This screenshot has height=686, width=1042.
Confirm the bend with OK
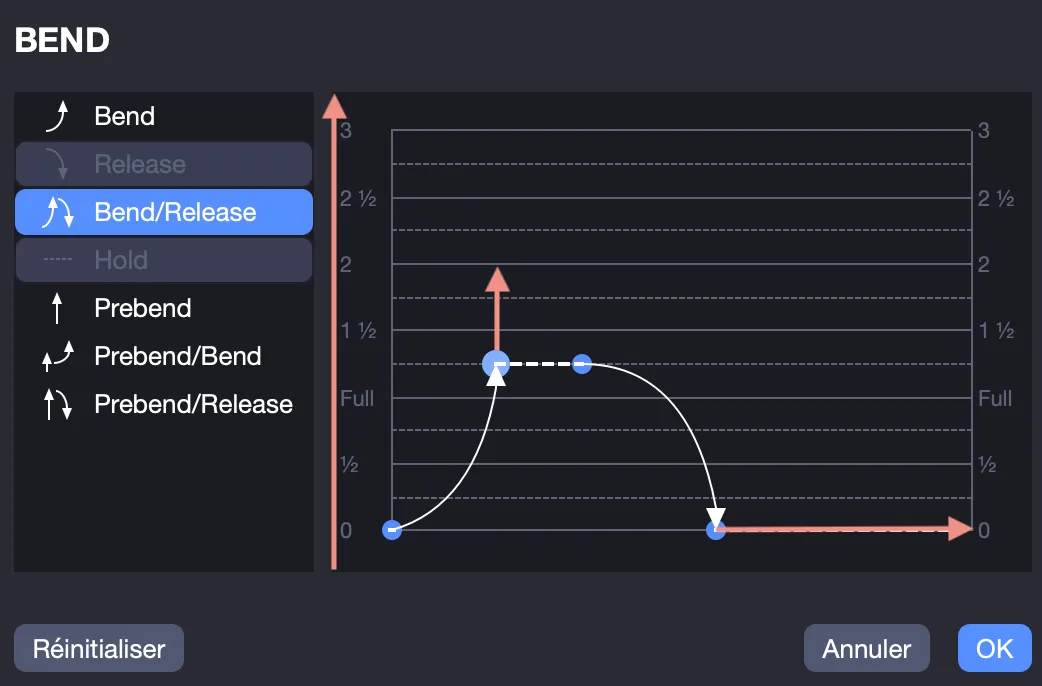tap(995, 648)
